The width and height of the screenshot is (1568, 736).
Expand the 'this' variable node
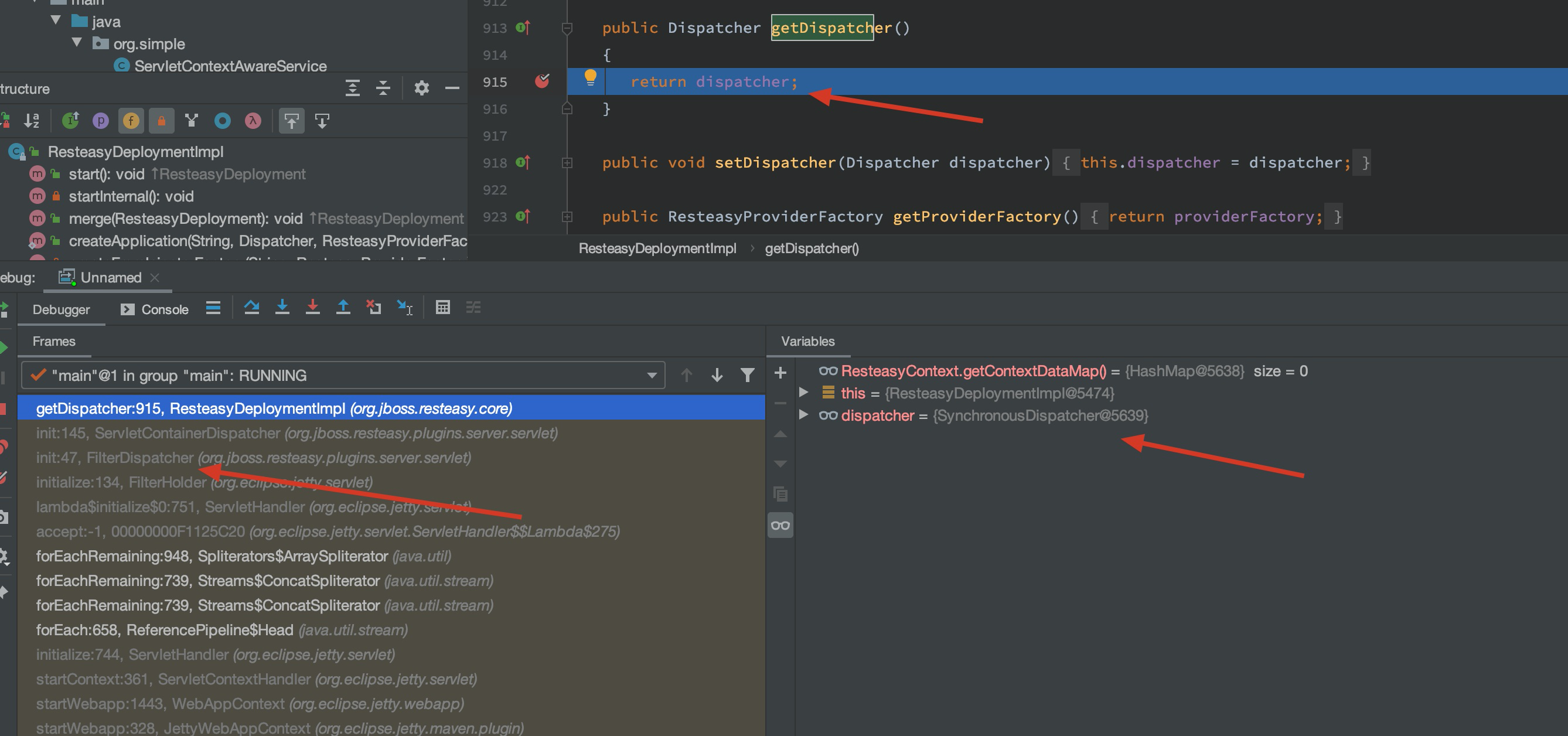pos(803,393)
